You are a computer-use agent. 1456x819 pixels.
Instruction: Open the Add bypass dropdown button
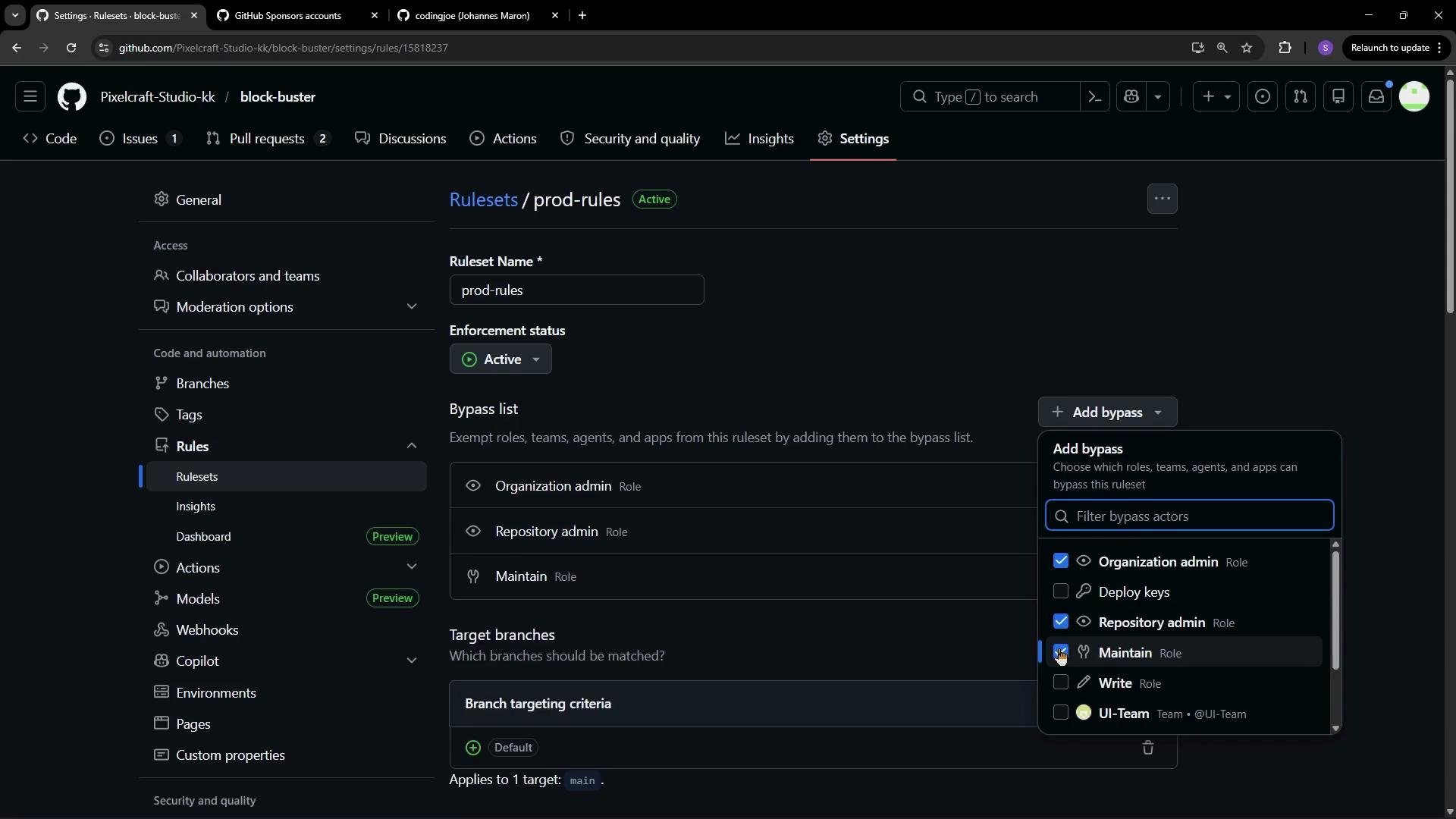click(x=1107, y=413)
